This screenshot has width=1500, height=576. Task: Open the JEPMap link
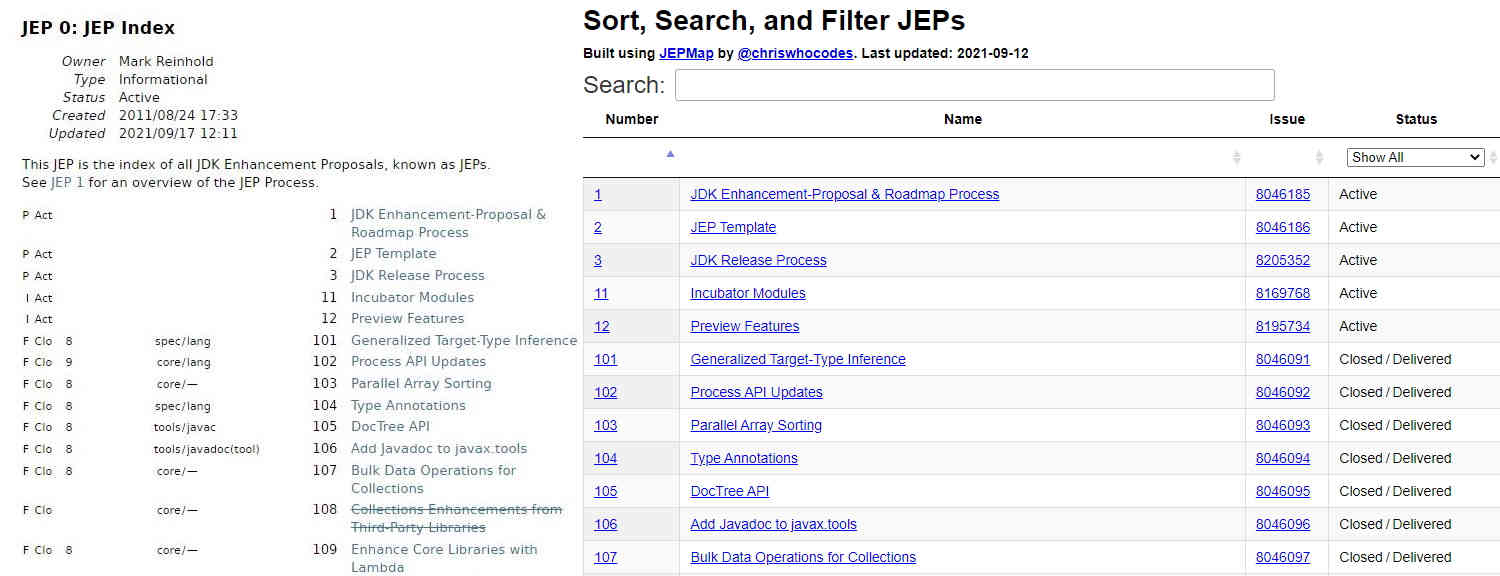click(x=686, y=53)
